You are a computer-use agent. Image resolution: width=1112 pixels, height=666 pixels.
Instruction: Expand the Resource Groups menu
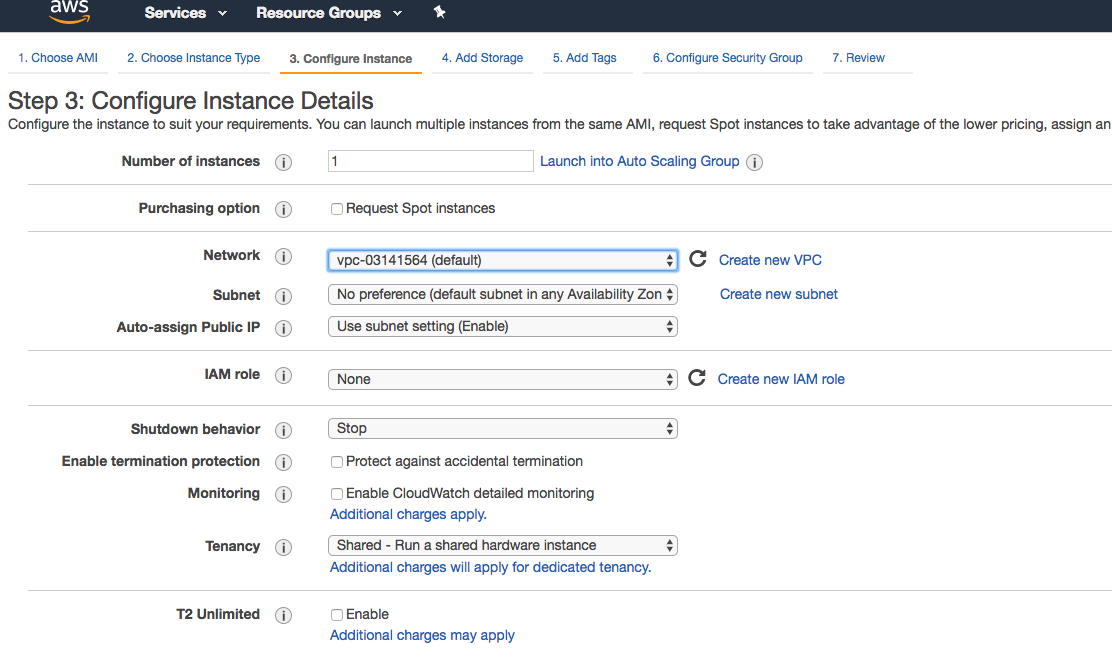pyautogui.click(x=329, y=13)
